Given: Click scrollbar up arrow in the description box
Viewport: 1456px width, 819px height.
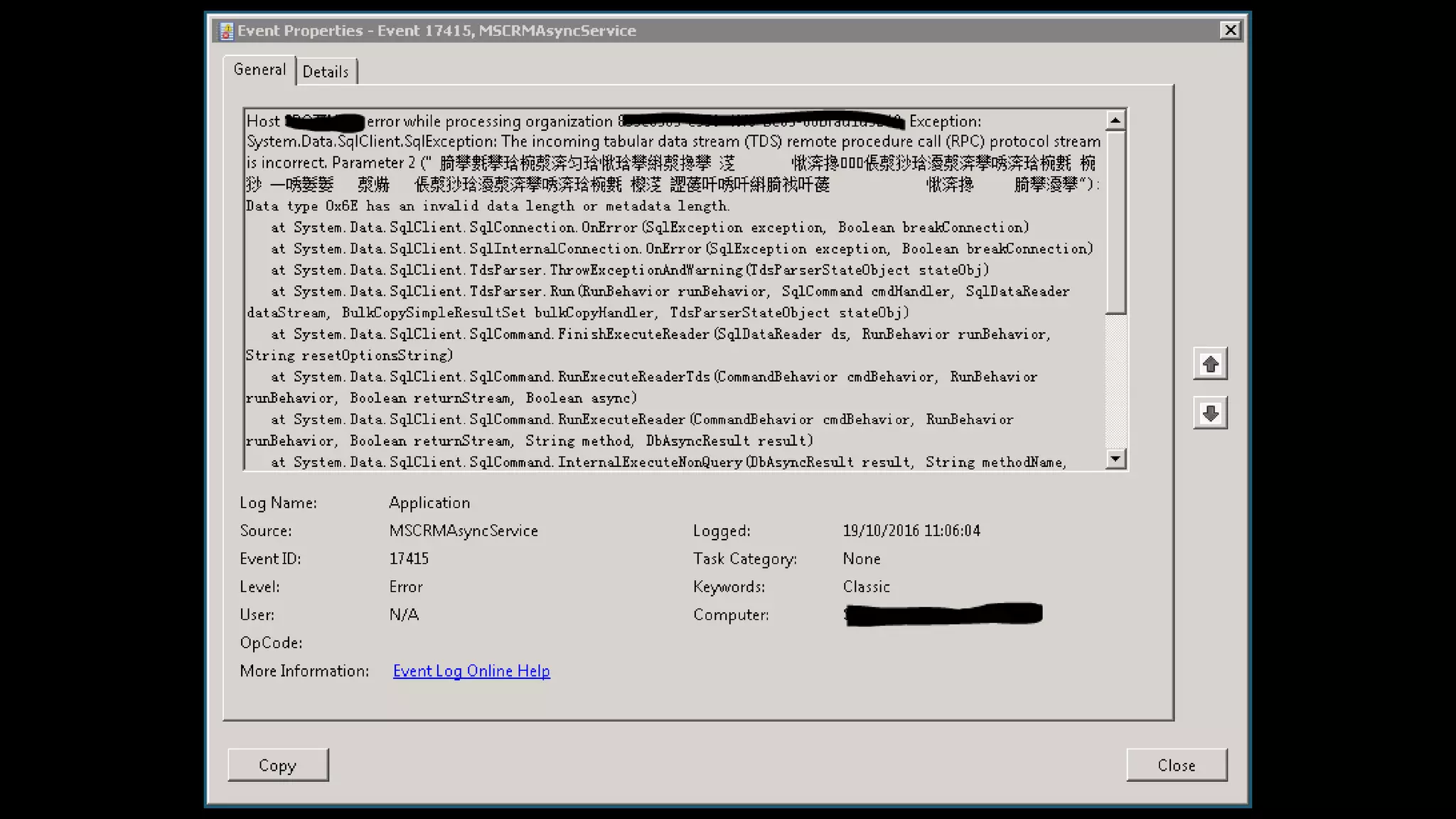Looking at the screenshot, I should 1115,120.
